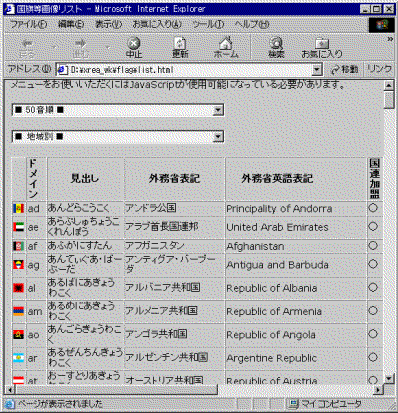The height and width of the screenshot is (413, 398).
Task: Expand the toolbar overflow chevron
Action: 390,39
